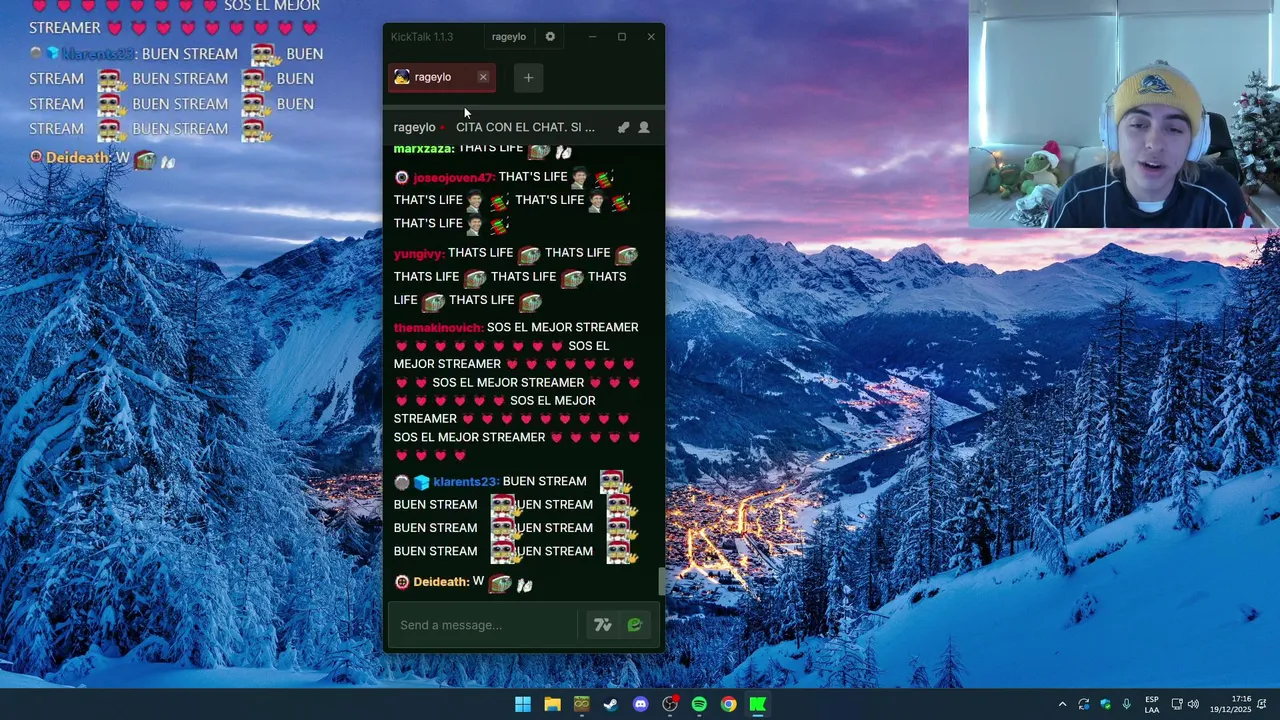Open File Explorer from taskbar
The width and height of the screenshot is (1280, 720).
pos(552,705)
